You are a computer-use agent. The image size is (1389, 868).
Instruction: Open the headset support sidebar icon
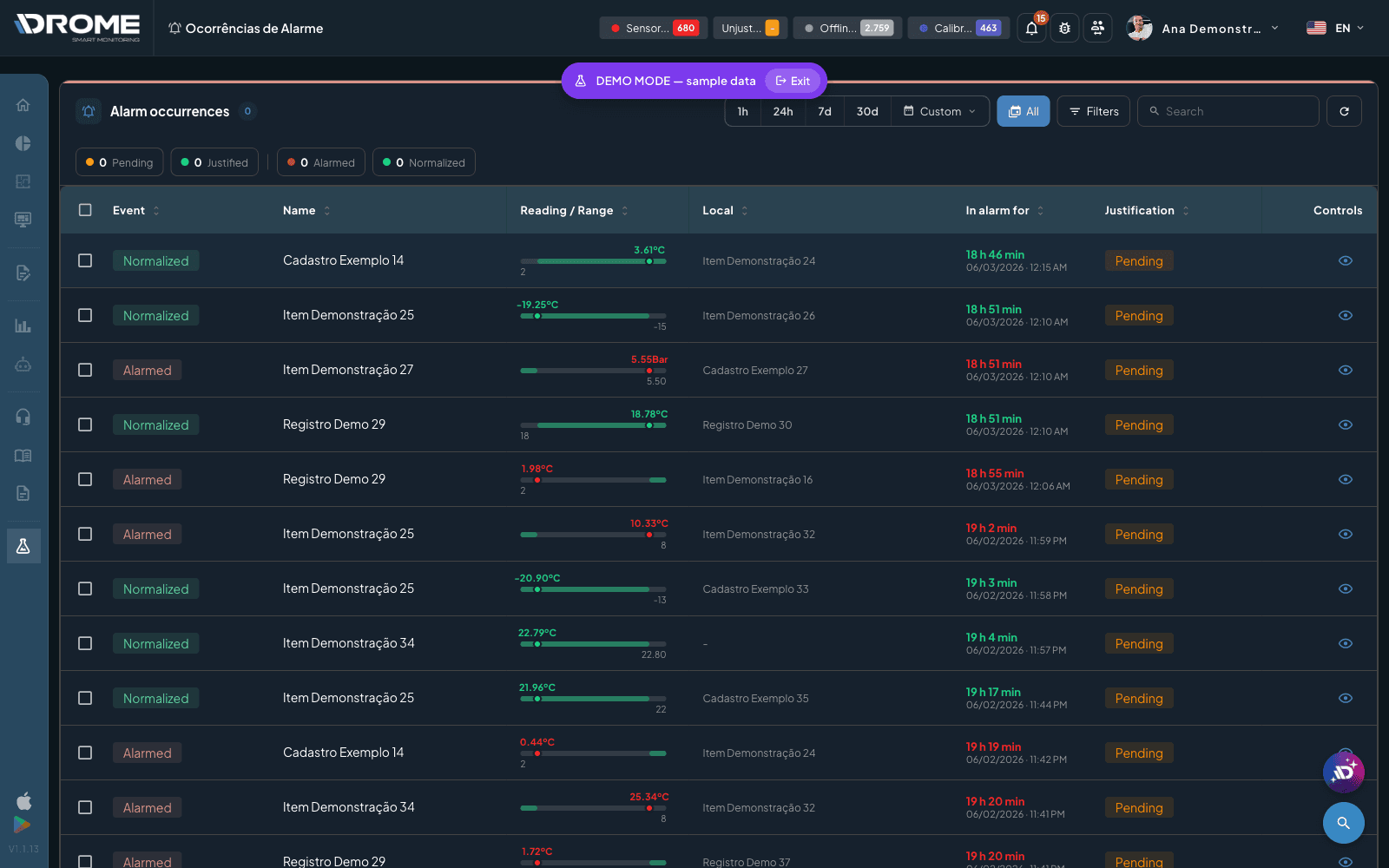(23, 418)
